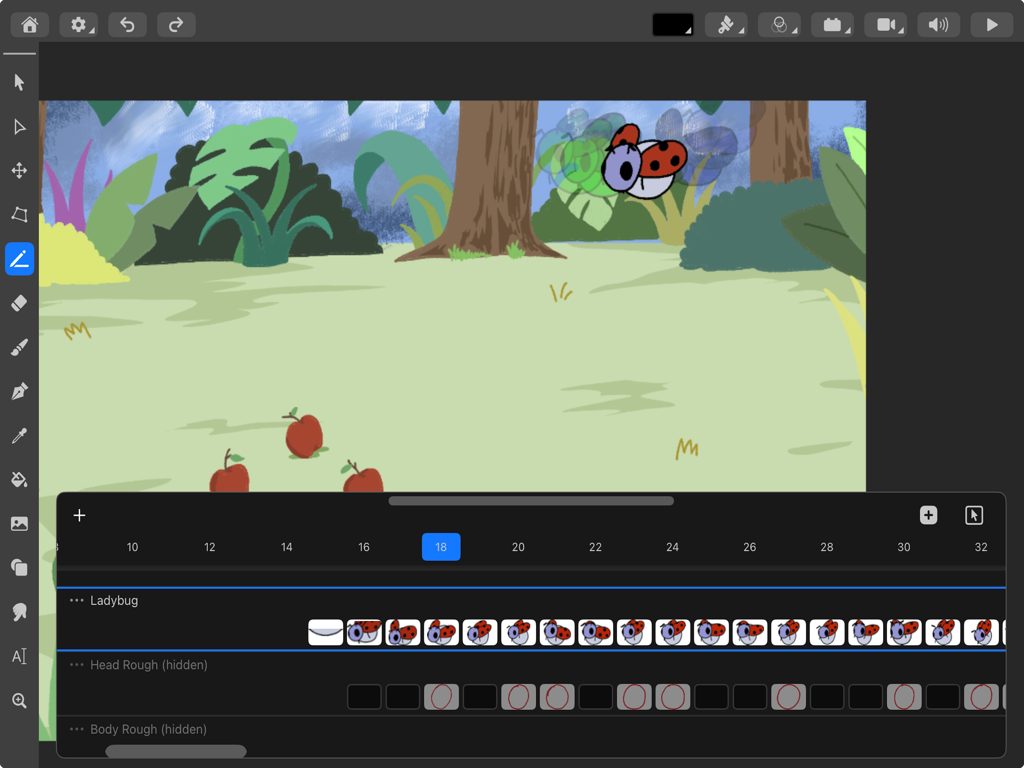This screenshot has width=1024, height=768.
Task: Open the black color swatch picker
Action: (673, 24)
